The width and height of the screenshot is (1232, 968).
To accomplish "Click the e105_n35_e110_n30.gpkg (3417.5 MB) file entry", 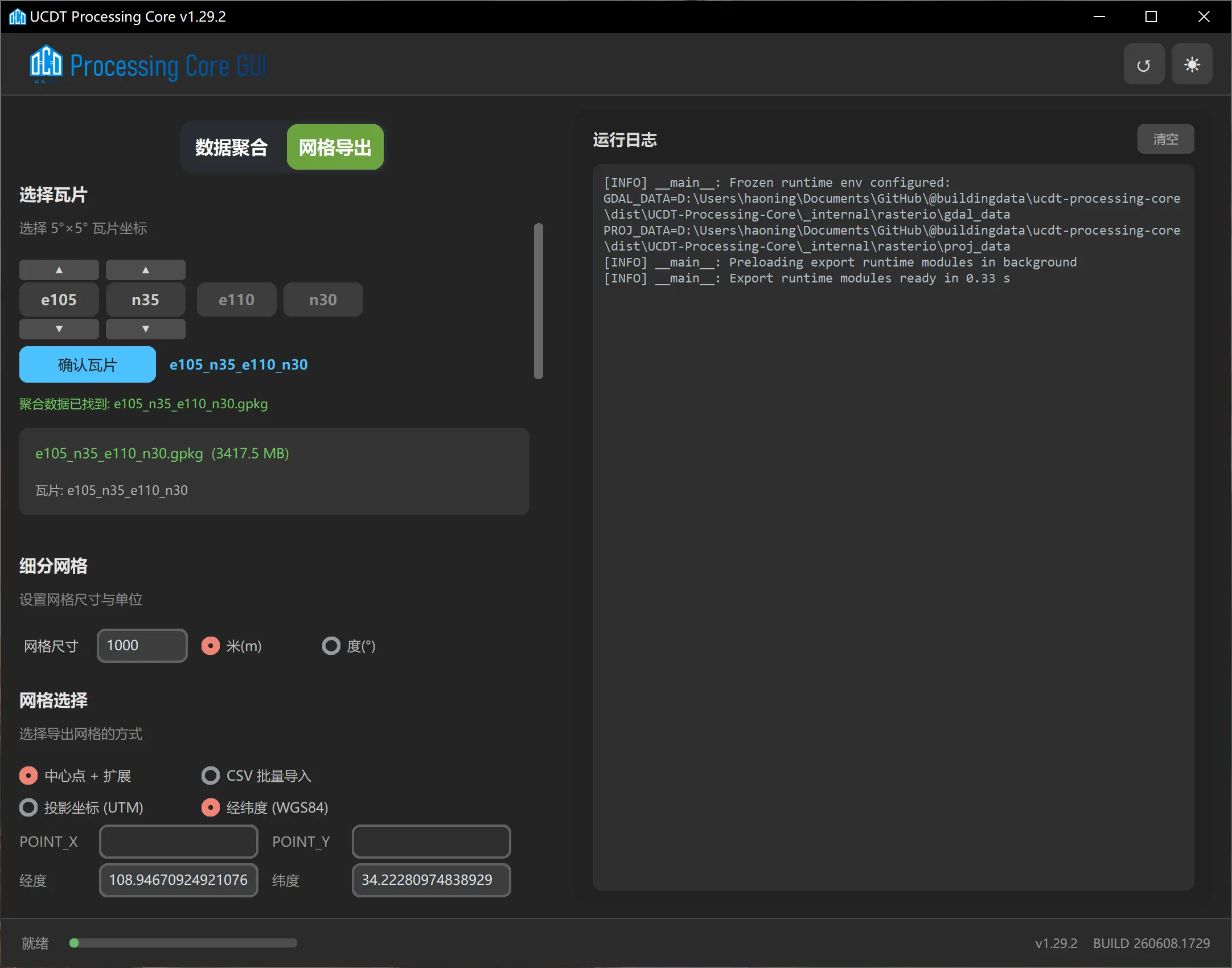I will tap(162, 453).
